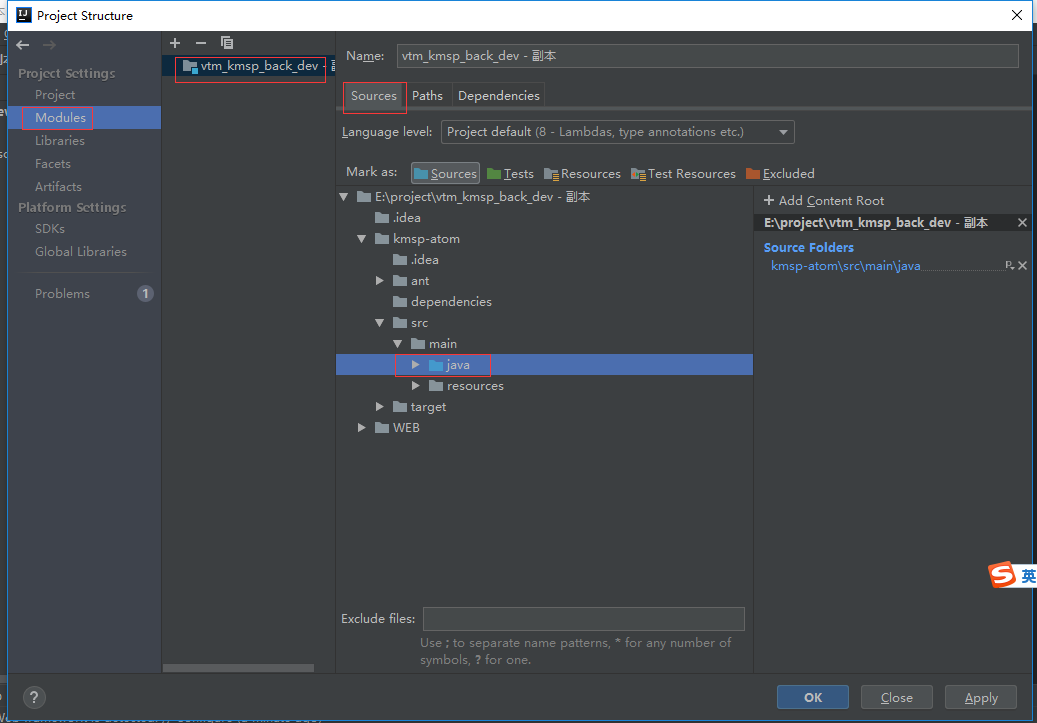
Task: Copy the selected module icon
Action: [x=227, y=43]
